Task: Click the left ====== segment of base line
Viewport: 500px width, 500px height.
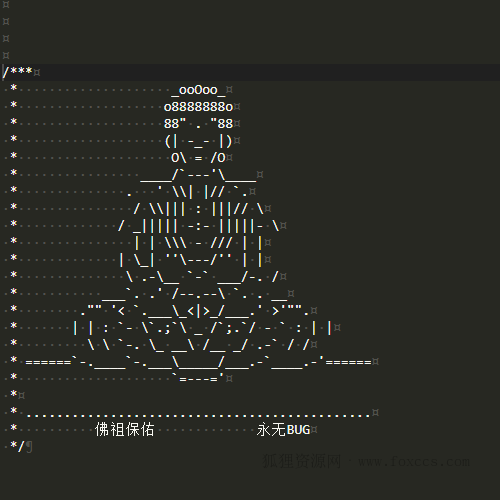Action: click(48, 362)
